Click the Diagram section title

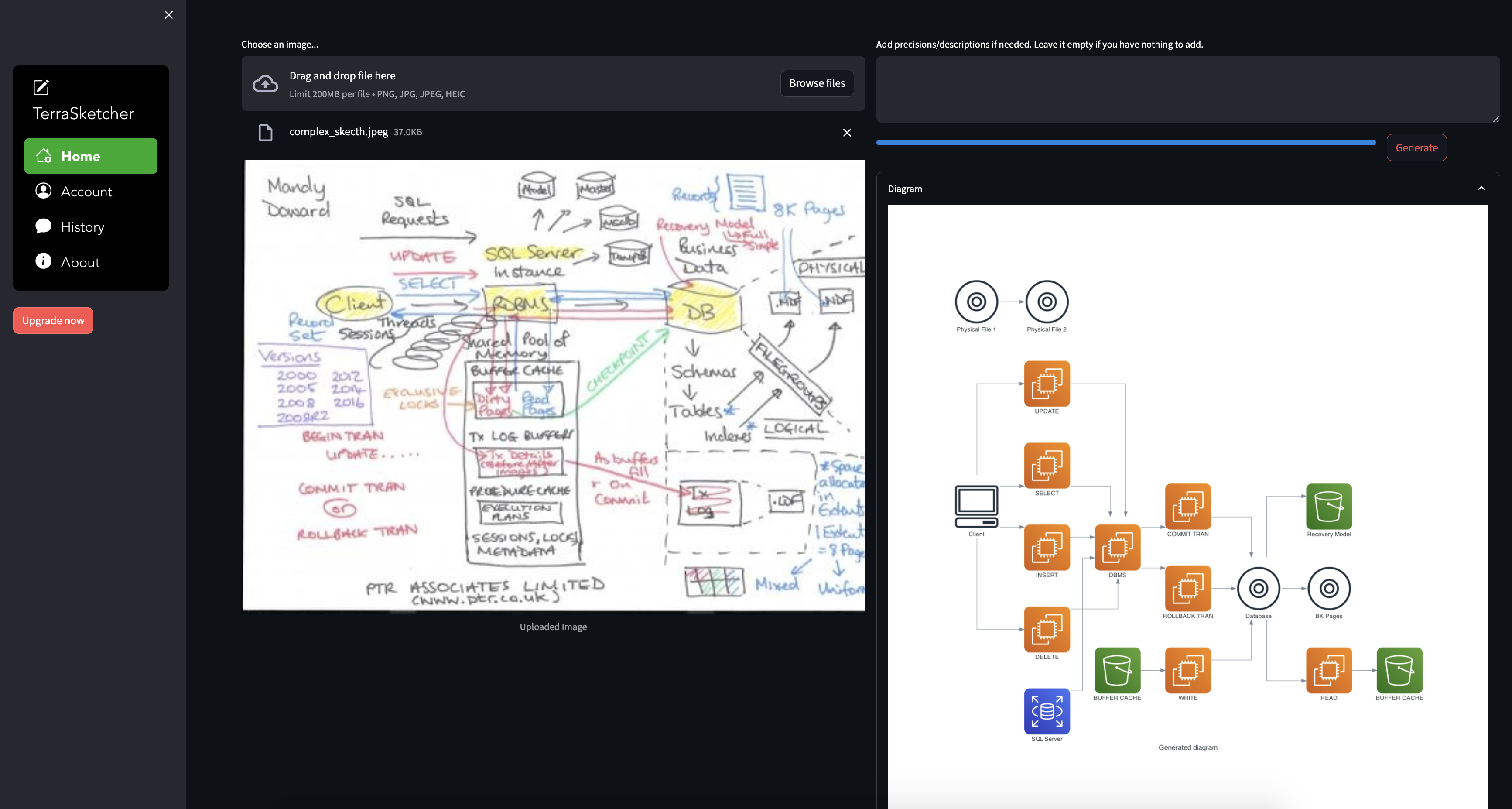[x=905, y=189]
